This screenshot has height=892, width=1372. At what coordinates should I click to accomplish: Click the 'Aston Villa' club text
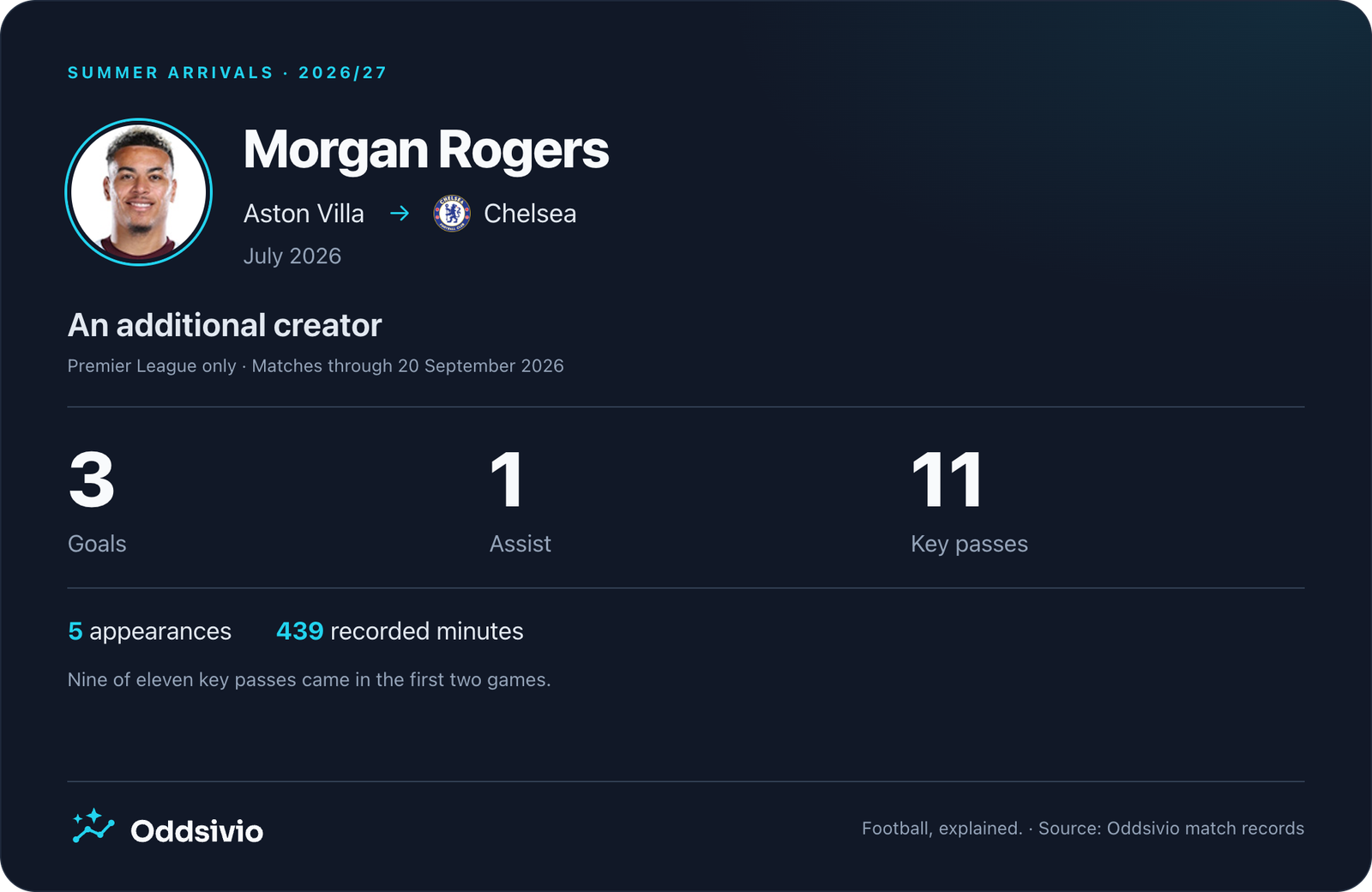point(304,214)
